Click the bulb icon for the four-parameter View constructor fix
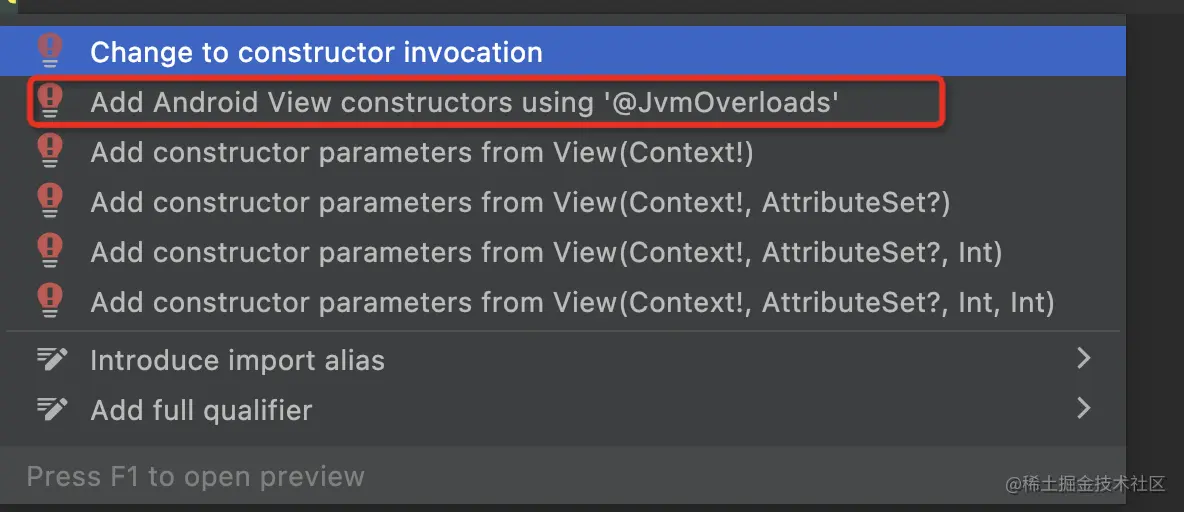The height and width of the screenshot is (512, 1184). [x=50, y=301]
